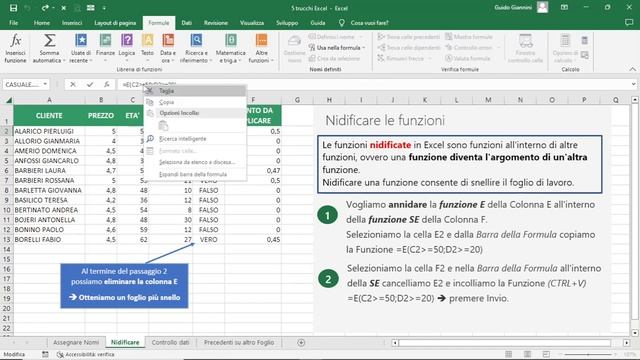
Task: Open the Testo function library
Action: pyautogui.click(x=147, y=49)
